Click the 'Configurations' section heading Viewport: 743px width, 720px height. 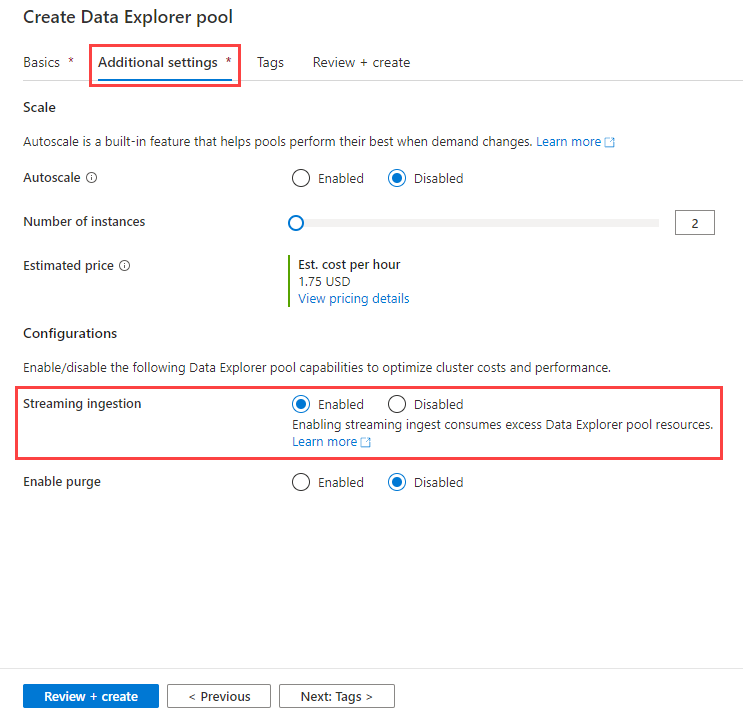tap(70, 334)
